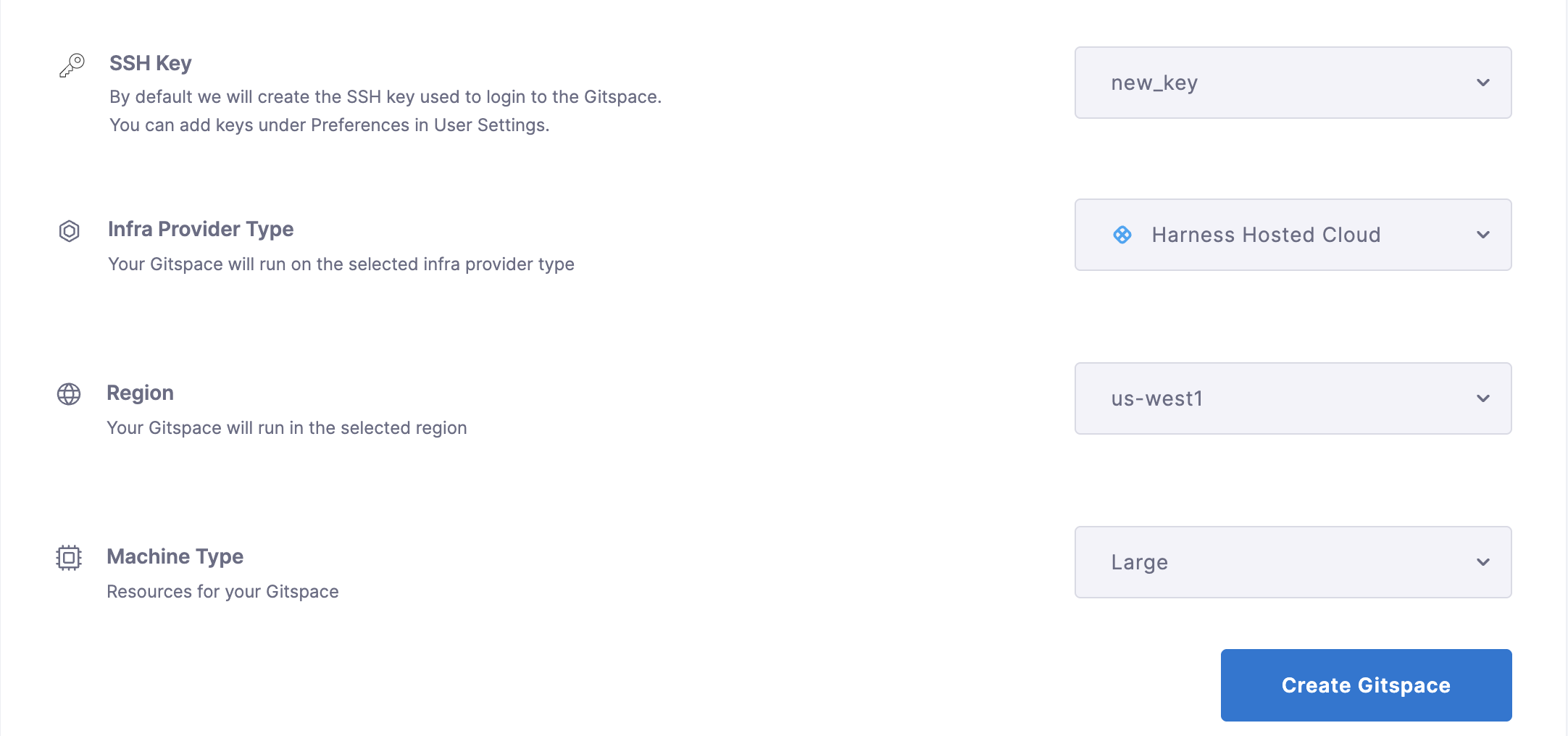Click the 'Preferences in User Settings' description line

[330, 125]
